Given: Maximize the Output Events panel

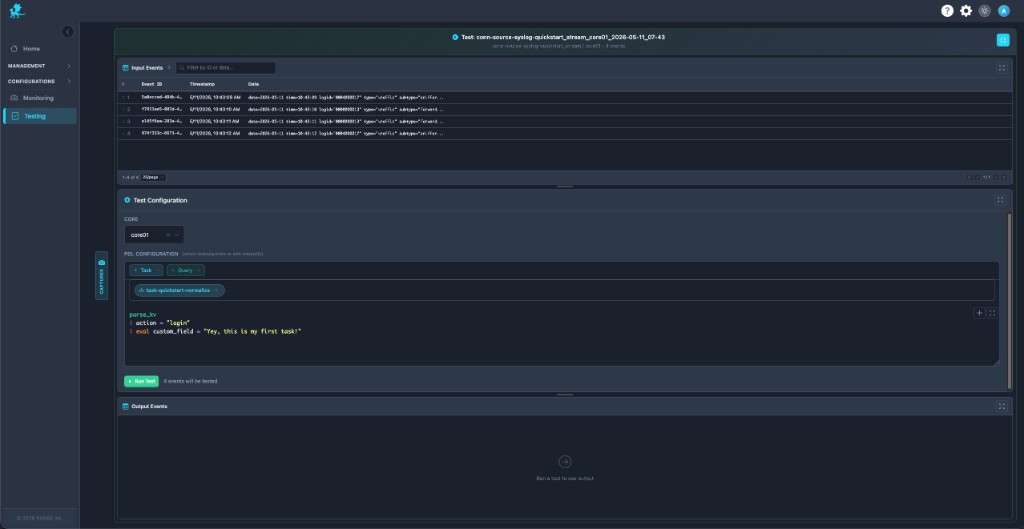Looking at the screenshot, I should 1002,406.
